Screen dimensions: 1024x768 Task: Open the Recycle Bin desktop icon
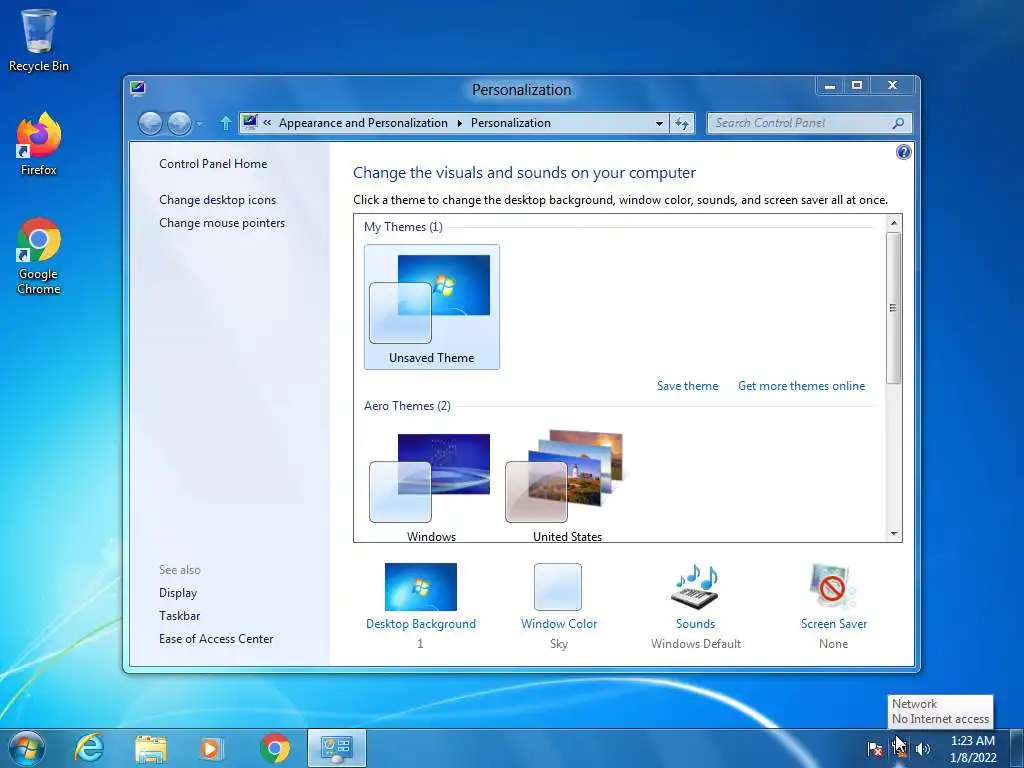(39, 39)
